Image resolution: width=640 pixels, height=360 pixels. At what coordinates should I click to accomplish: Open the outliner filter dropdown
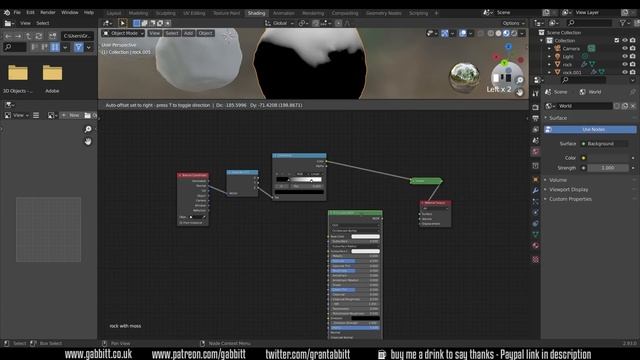coord(624,23)
